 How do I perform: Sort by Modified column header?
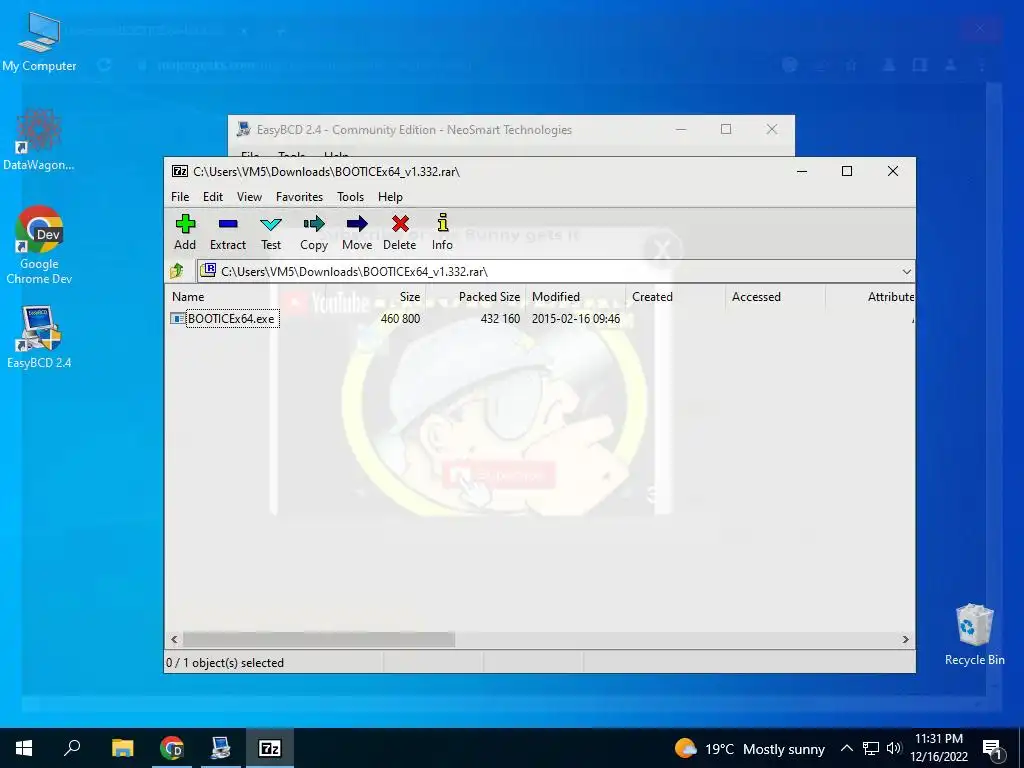click(556, 296)
